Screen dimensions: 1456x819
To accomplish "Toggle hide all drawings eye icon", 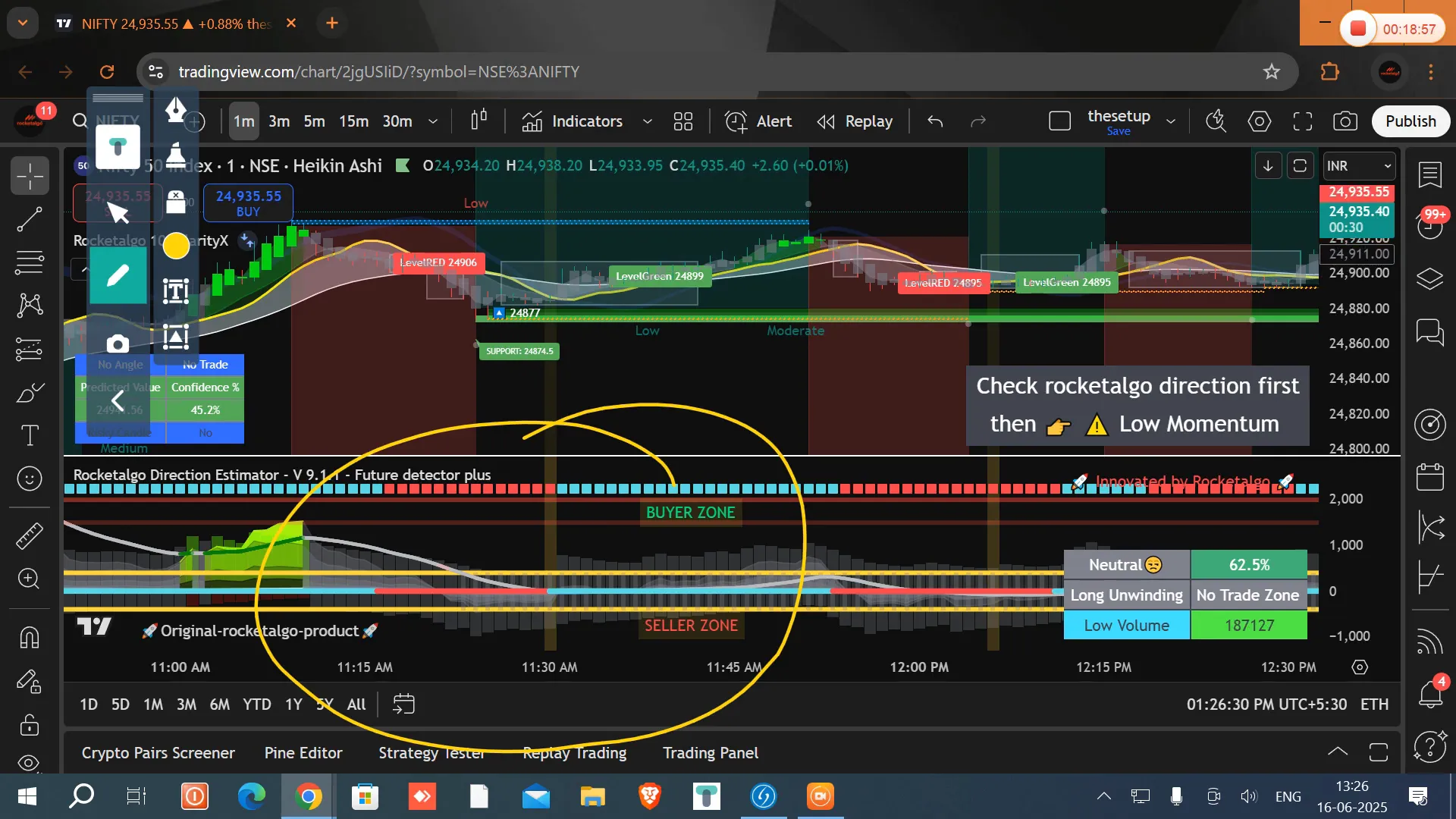I will [x=29, y=762].
